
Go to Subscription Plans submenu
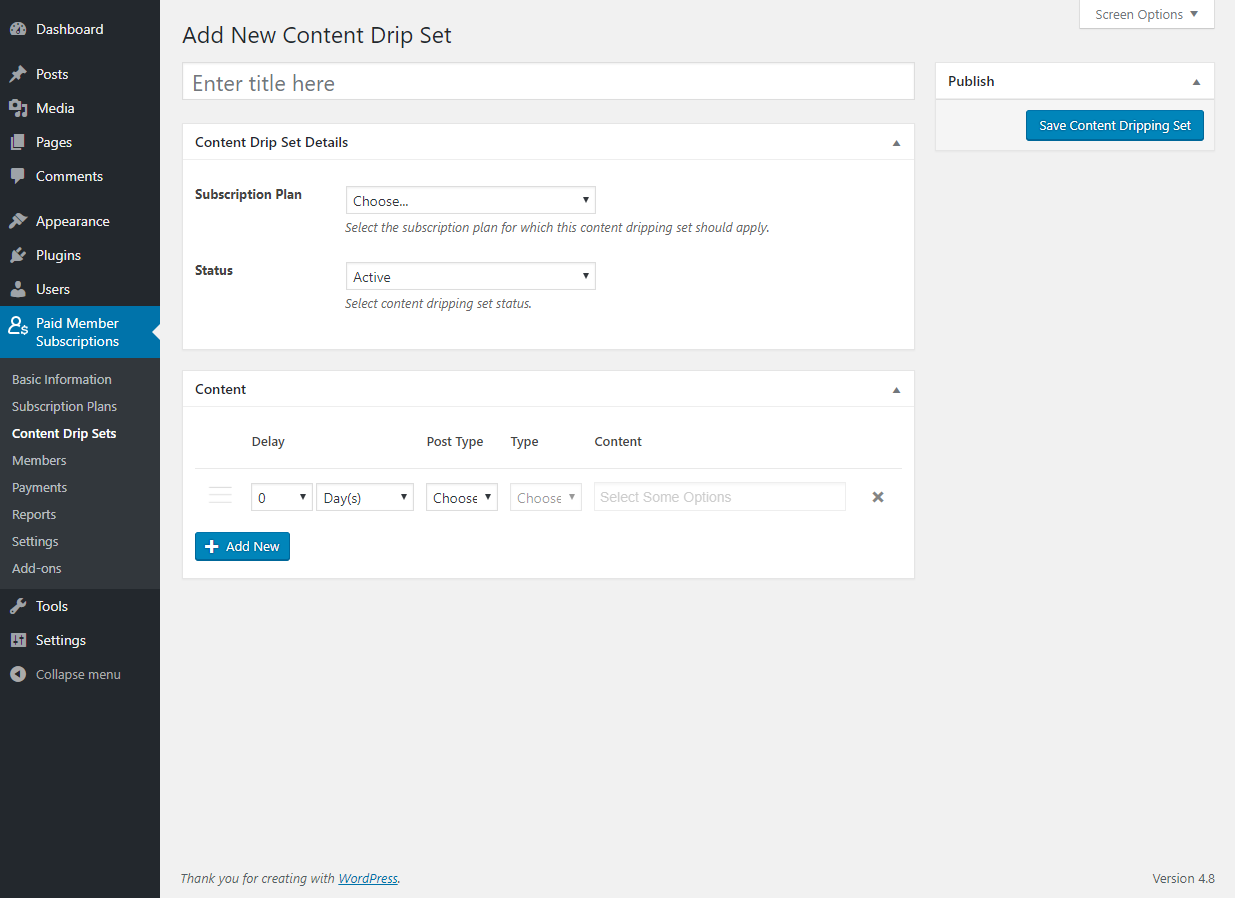[x=64, y=406]
